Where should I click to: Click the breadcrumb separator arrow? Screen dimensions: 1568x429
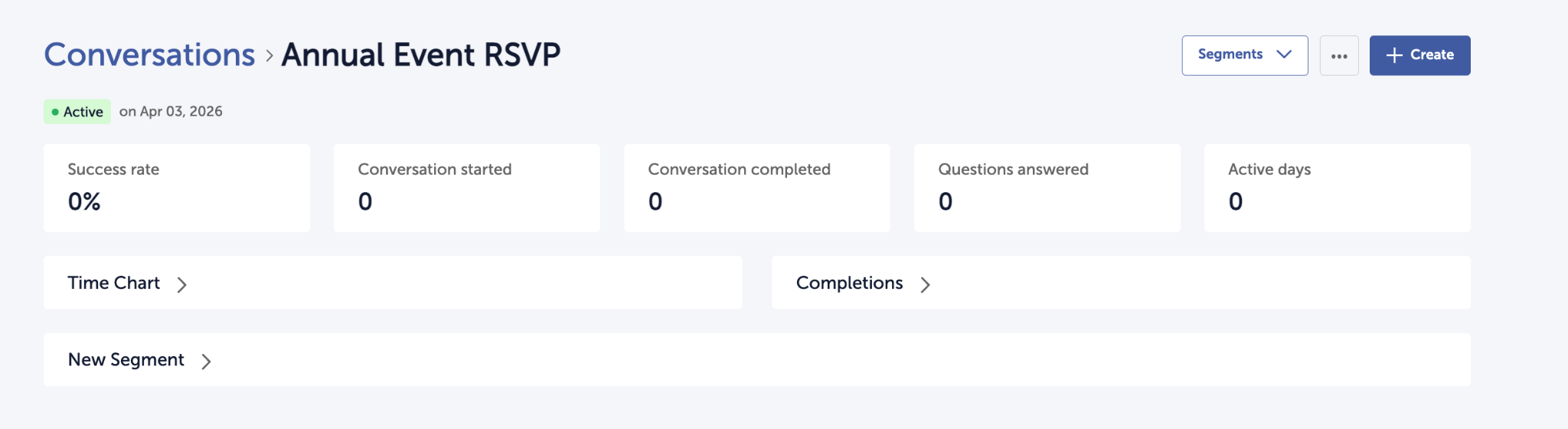[x=269, y=56]
